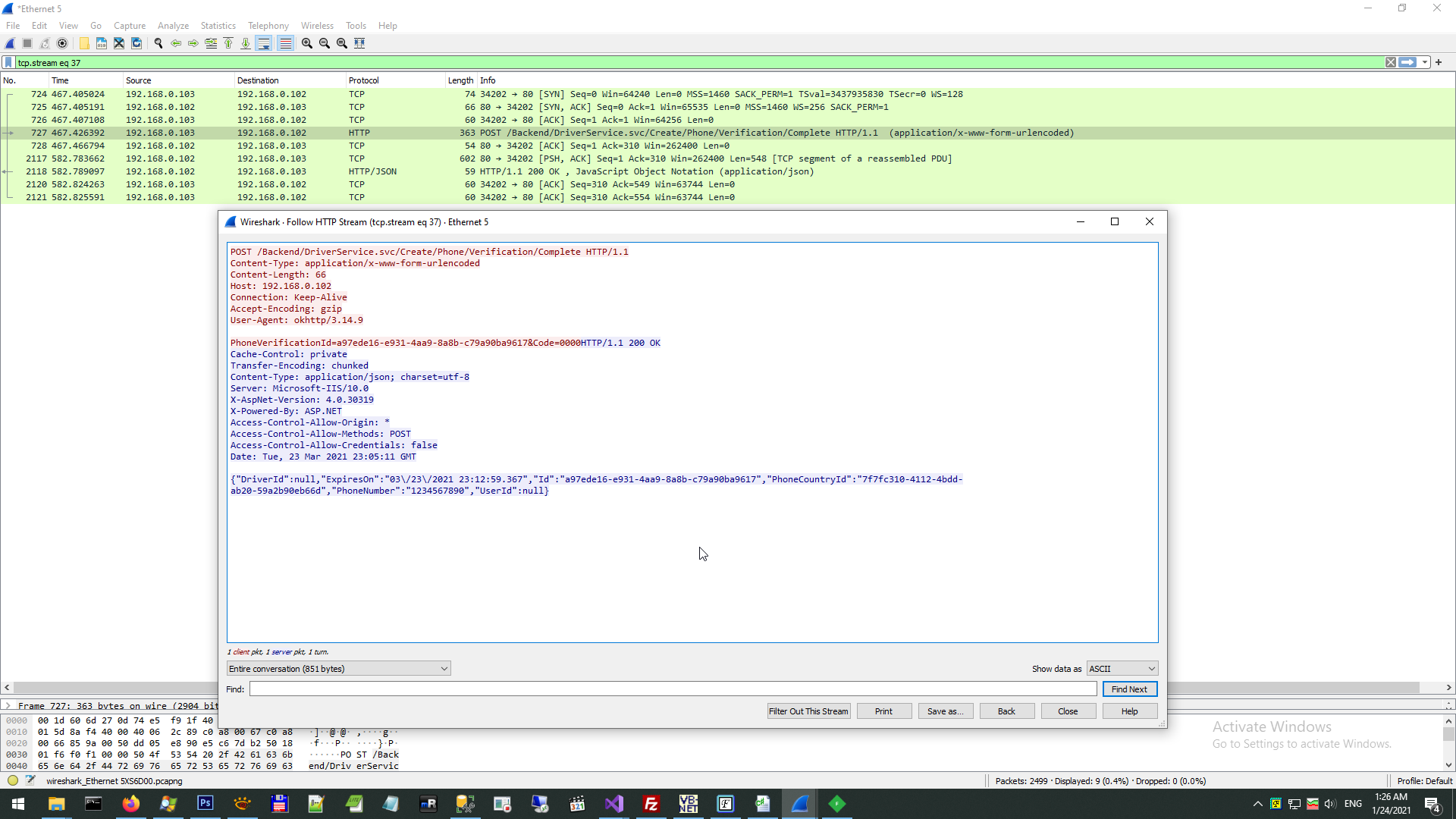The height and width of the screenshot is (819, 1456).
Task: Click in the Find text field
Action: point(673,689)
